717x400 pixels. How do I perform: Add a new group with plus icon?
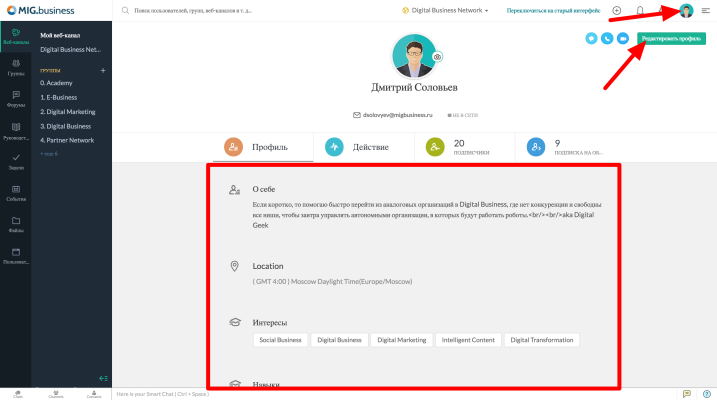(x=103, y=70)
